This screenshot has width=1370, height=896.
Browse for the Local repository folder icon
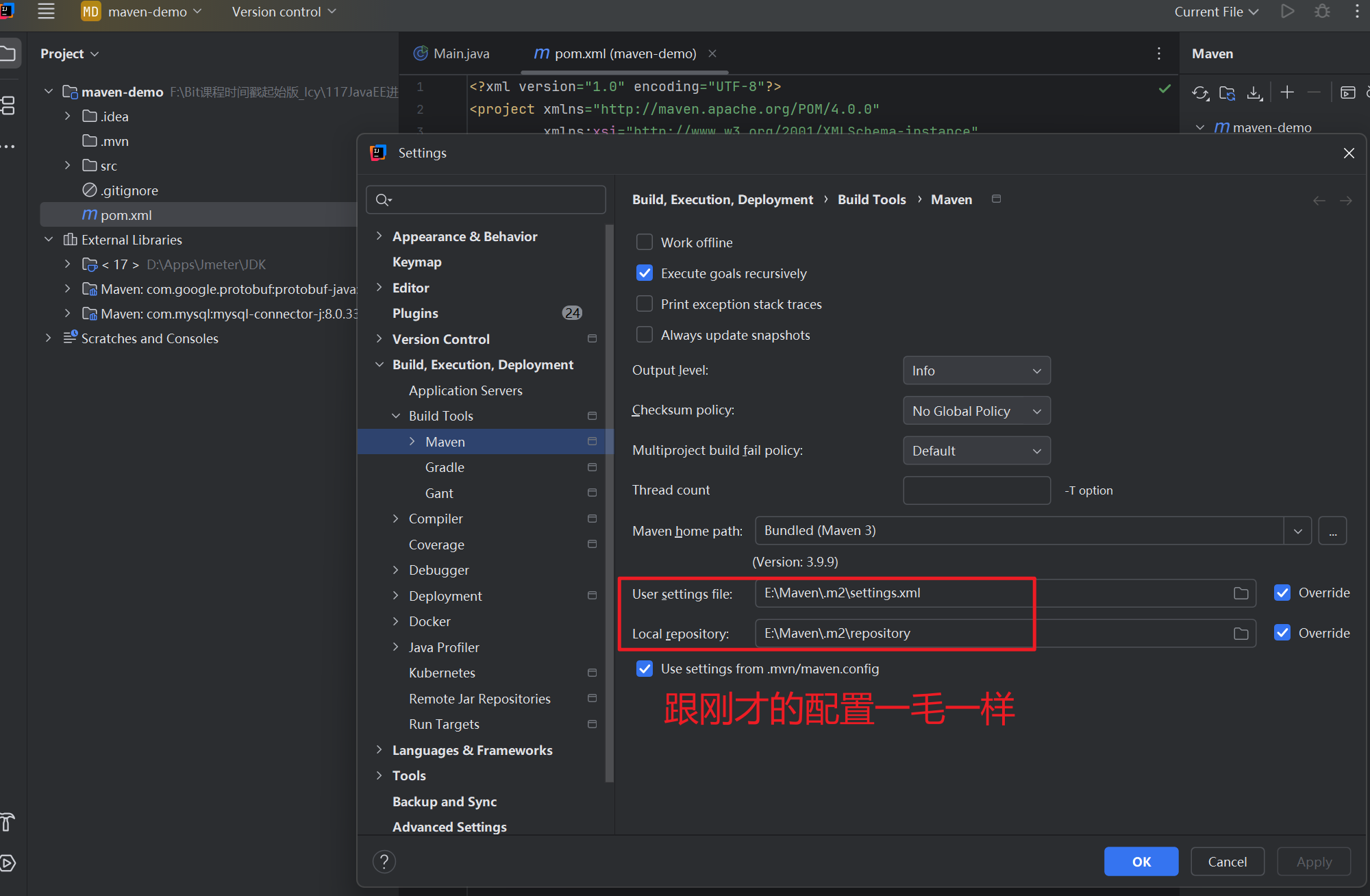pos(1241,634)
